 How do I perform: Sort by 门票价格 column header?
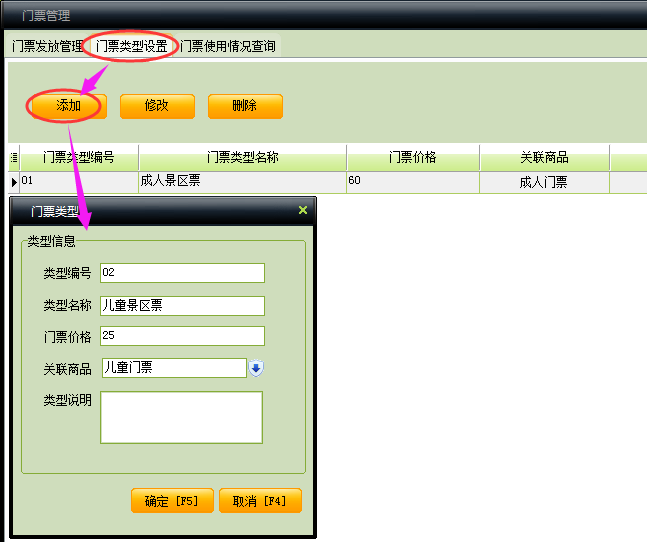(x=413, y=157)
